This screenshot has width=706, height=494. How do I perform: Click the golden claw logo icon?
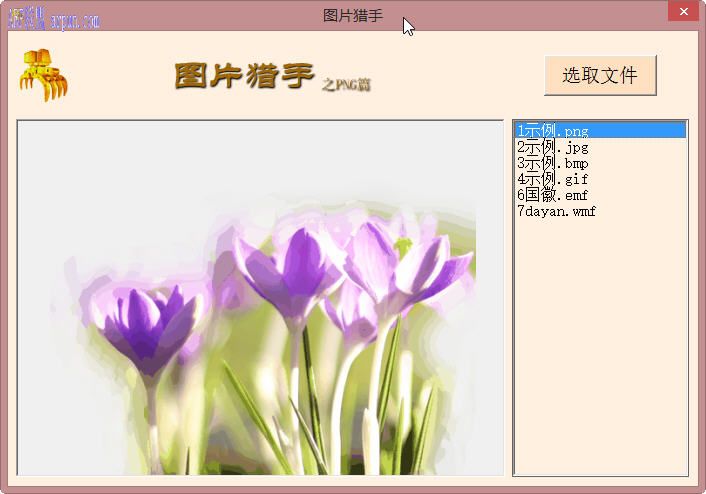[43, 75]
